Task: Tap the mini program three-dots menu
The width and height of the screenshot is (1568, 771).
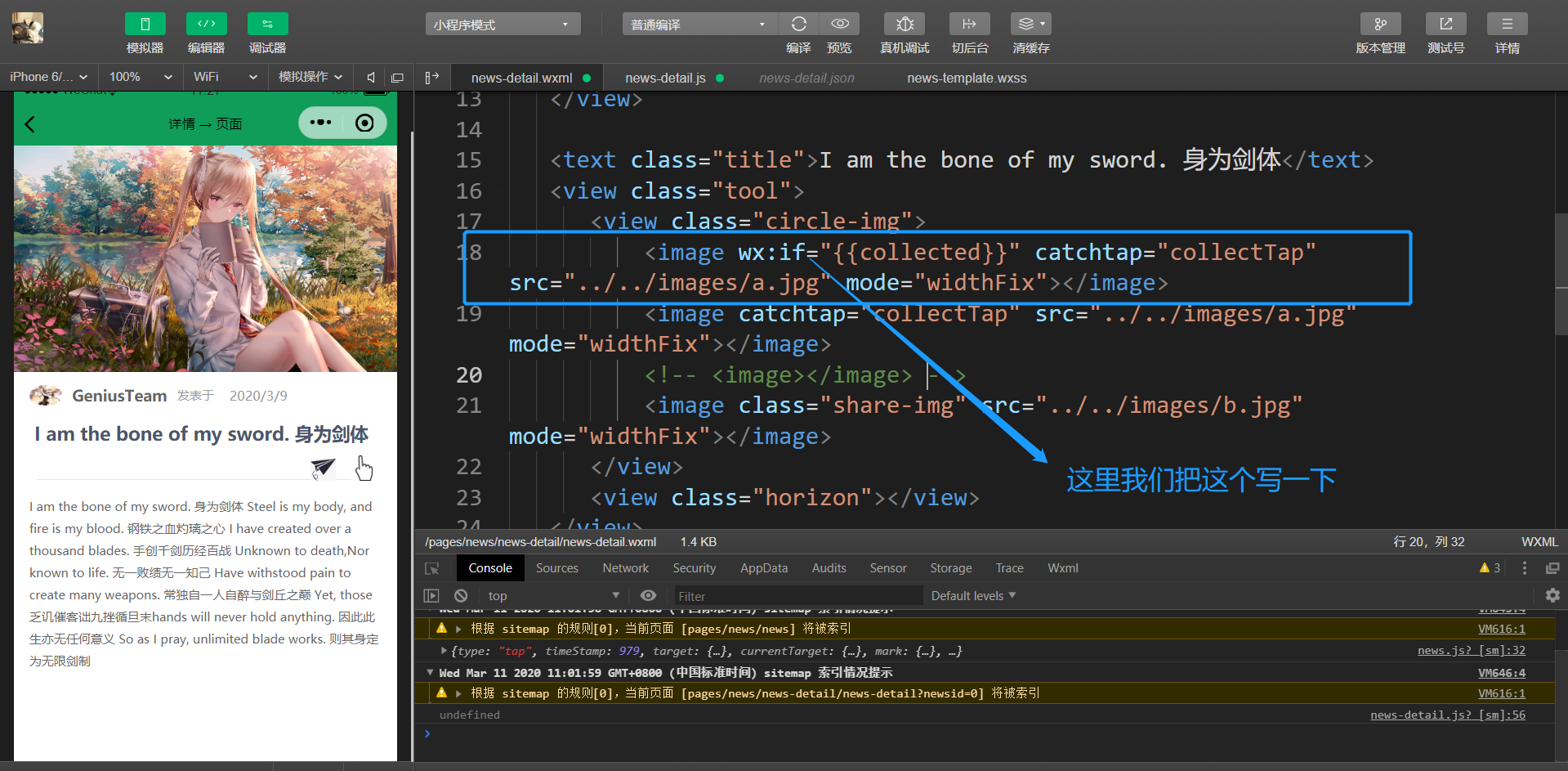Action: pyautogui.click(x=320, y=123)
